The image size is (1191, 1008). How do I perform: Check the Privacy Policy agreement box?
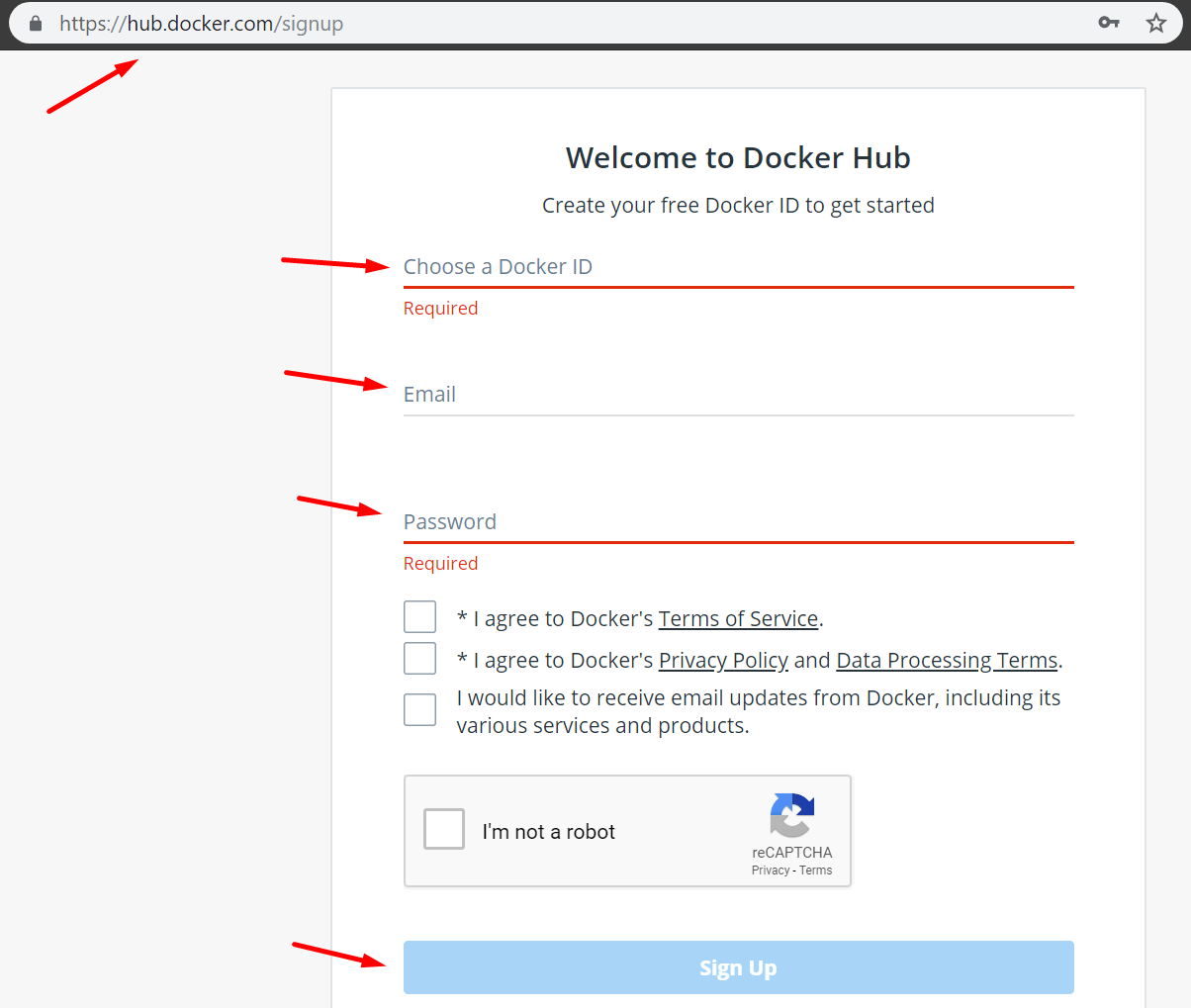click(x=419, y=658)
